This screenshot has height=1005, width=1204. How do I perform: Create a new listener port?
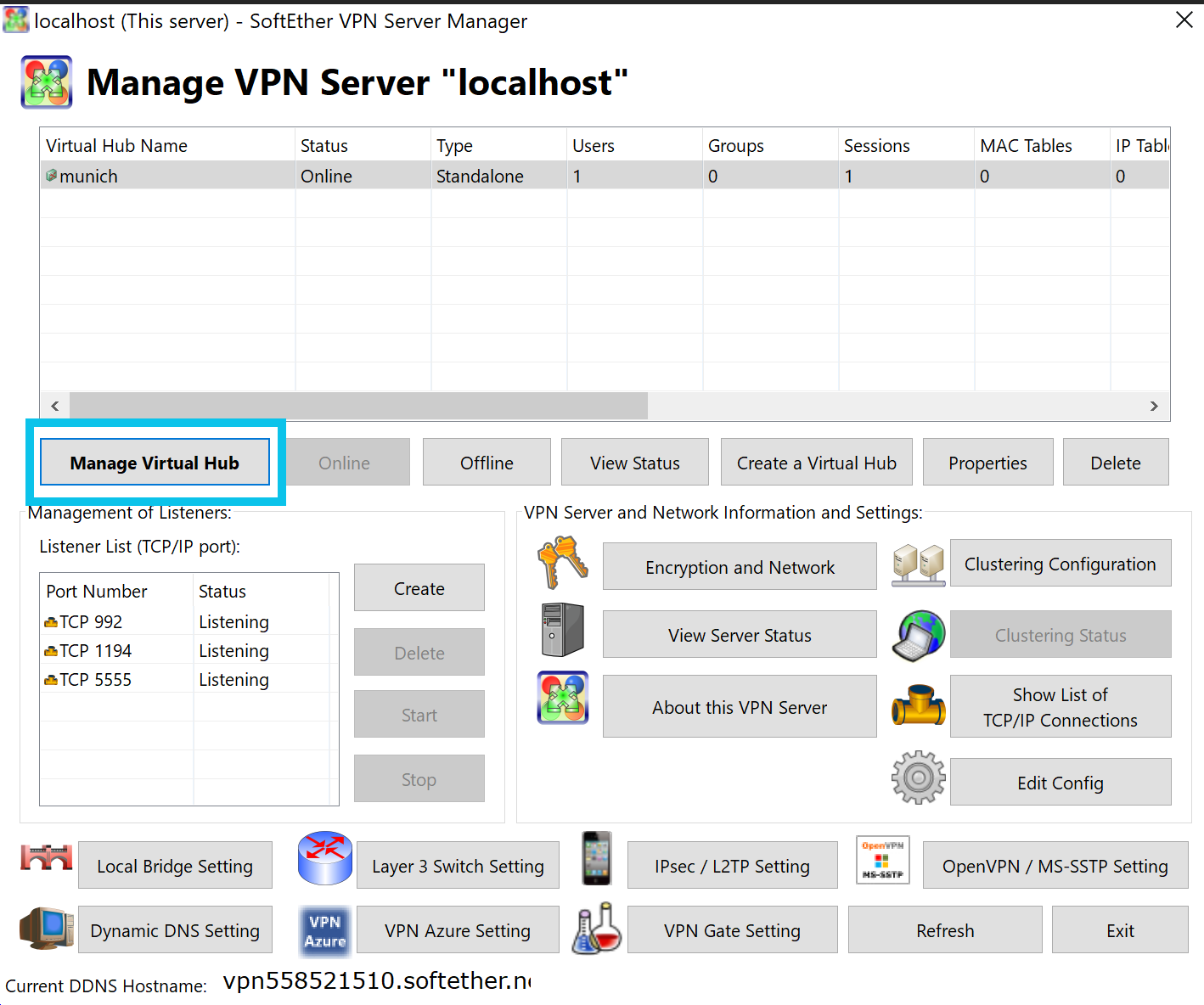[419, 587]
